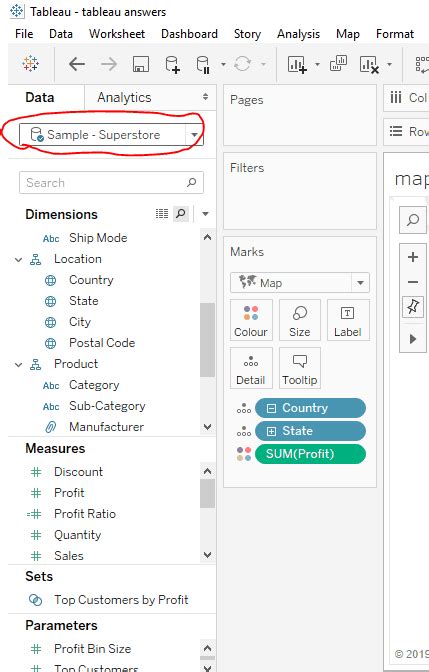Toggle the Data pane switcher arrows
The height and width of the screenshot is (672, 429).
pos(206,97)
